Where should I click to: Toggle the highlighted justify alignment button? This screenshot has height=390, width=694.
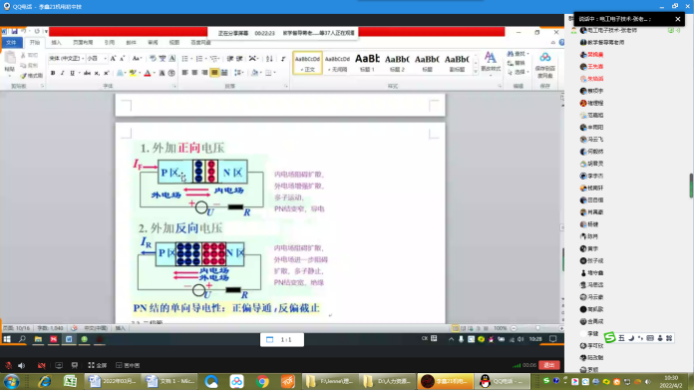(x=215, y=73)
